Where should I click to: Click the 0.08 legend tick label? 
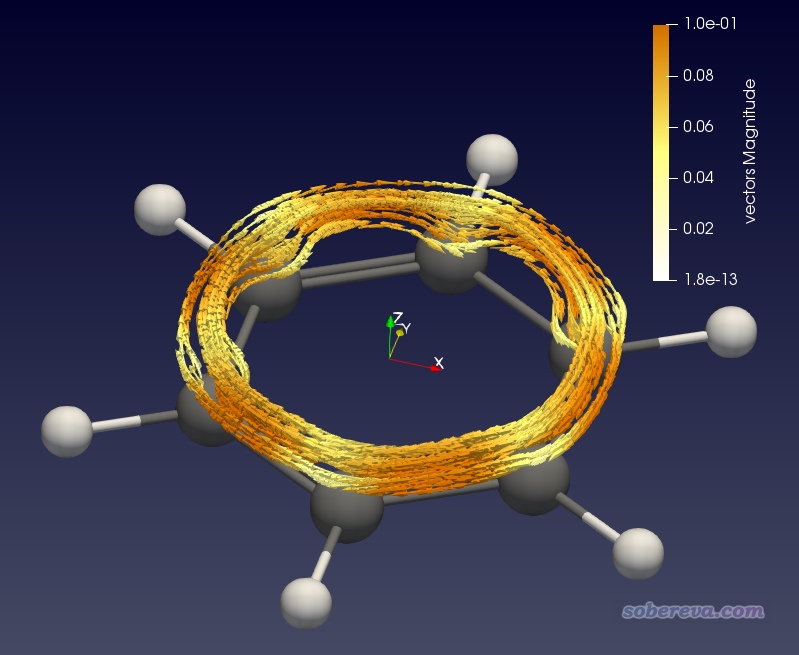698,75
